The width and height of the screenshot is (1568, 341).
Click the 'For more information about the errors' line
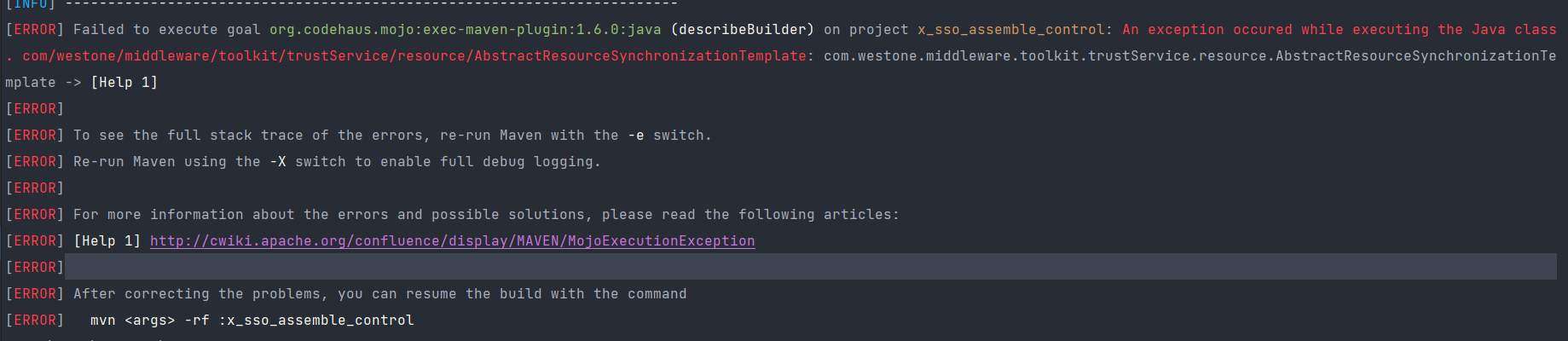click(x=486, y=215)
